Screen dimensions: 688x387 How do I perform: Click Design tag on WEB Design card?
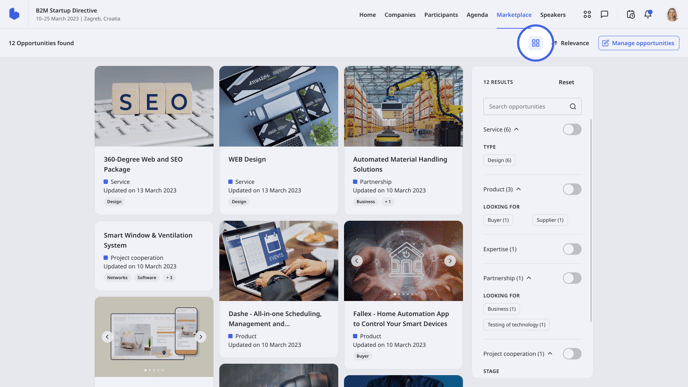239,202
